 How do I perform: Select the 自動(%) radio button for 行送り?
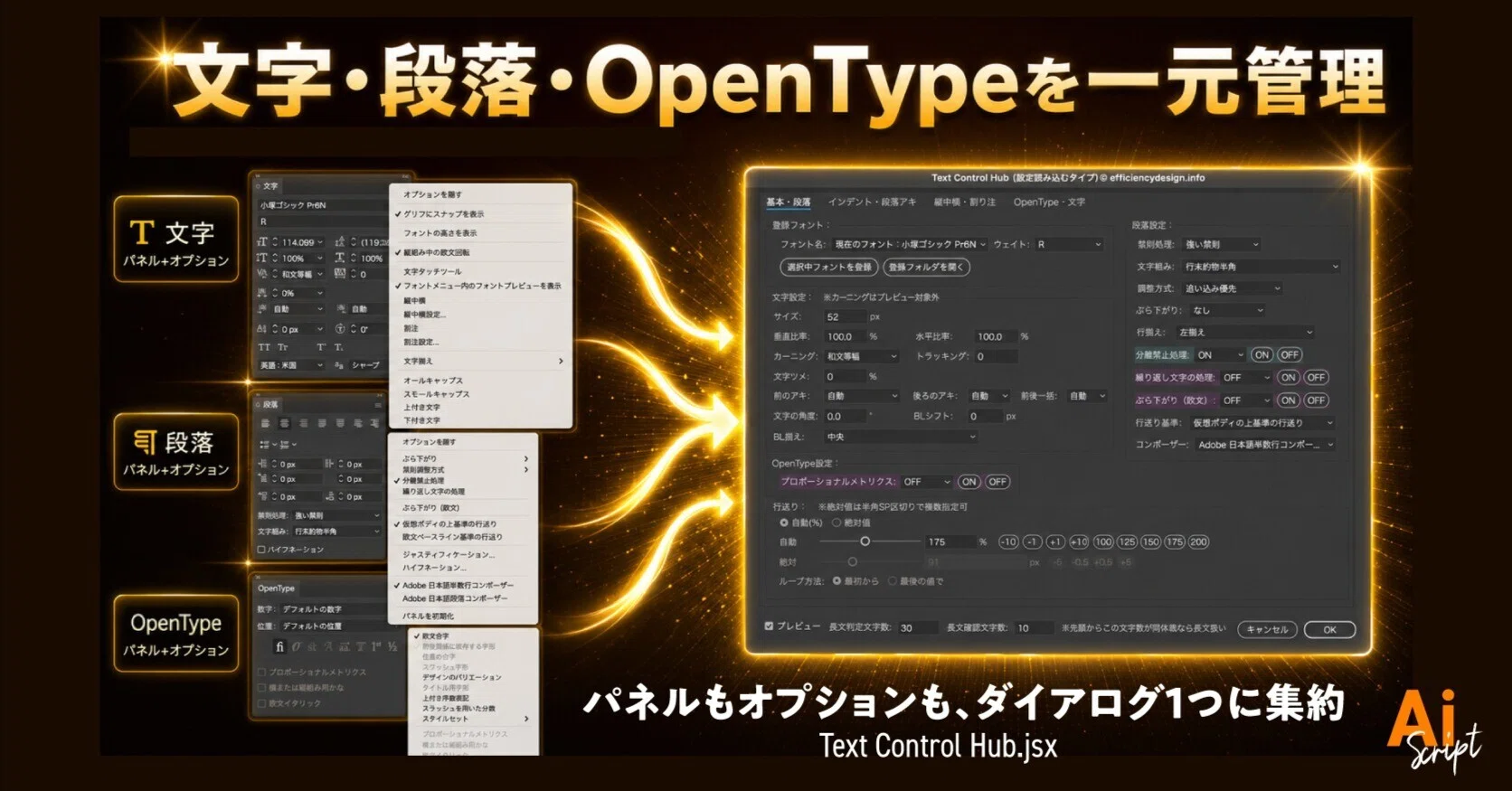(x=783, y=523)
